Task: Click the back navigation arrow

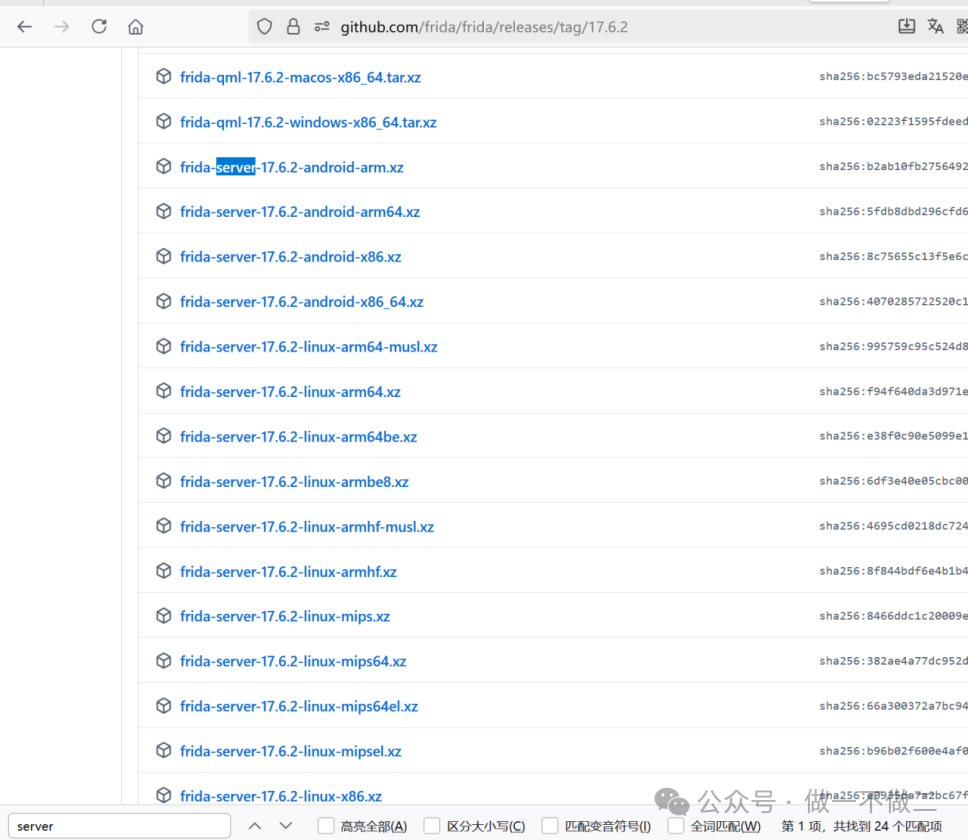Action: pos(24,26)
